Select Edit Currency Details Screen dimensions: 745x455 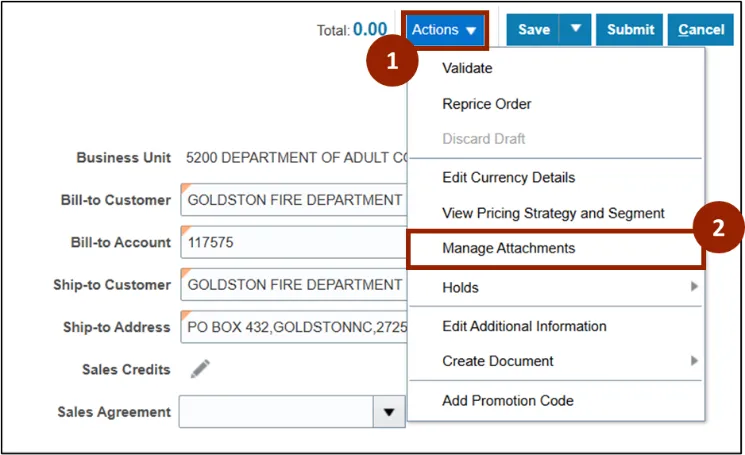(x=508, y=178)
